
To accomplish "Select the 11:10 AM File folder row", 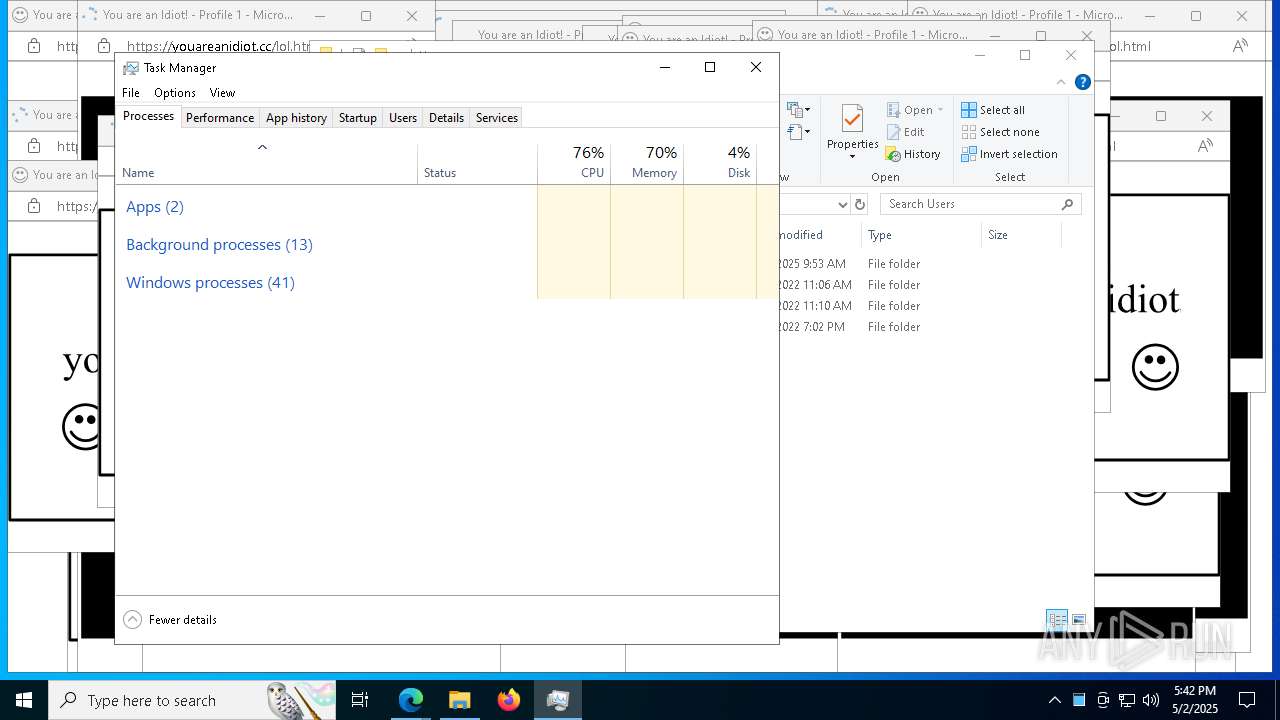I will pyautogui.click(x=920, y=306).
